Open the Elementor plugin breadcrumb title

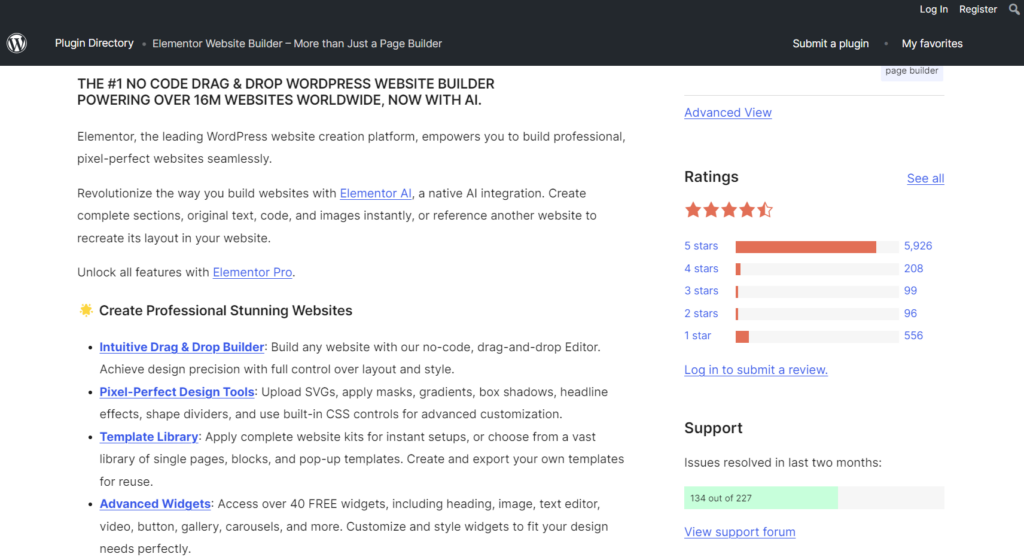pyautogui.click(x=297, y=44)
